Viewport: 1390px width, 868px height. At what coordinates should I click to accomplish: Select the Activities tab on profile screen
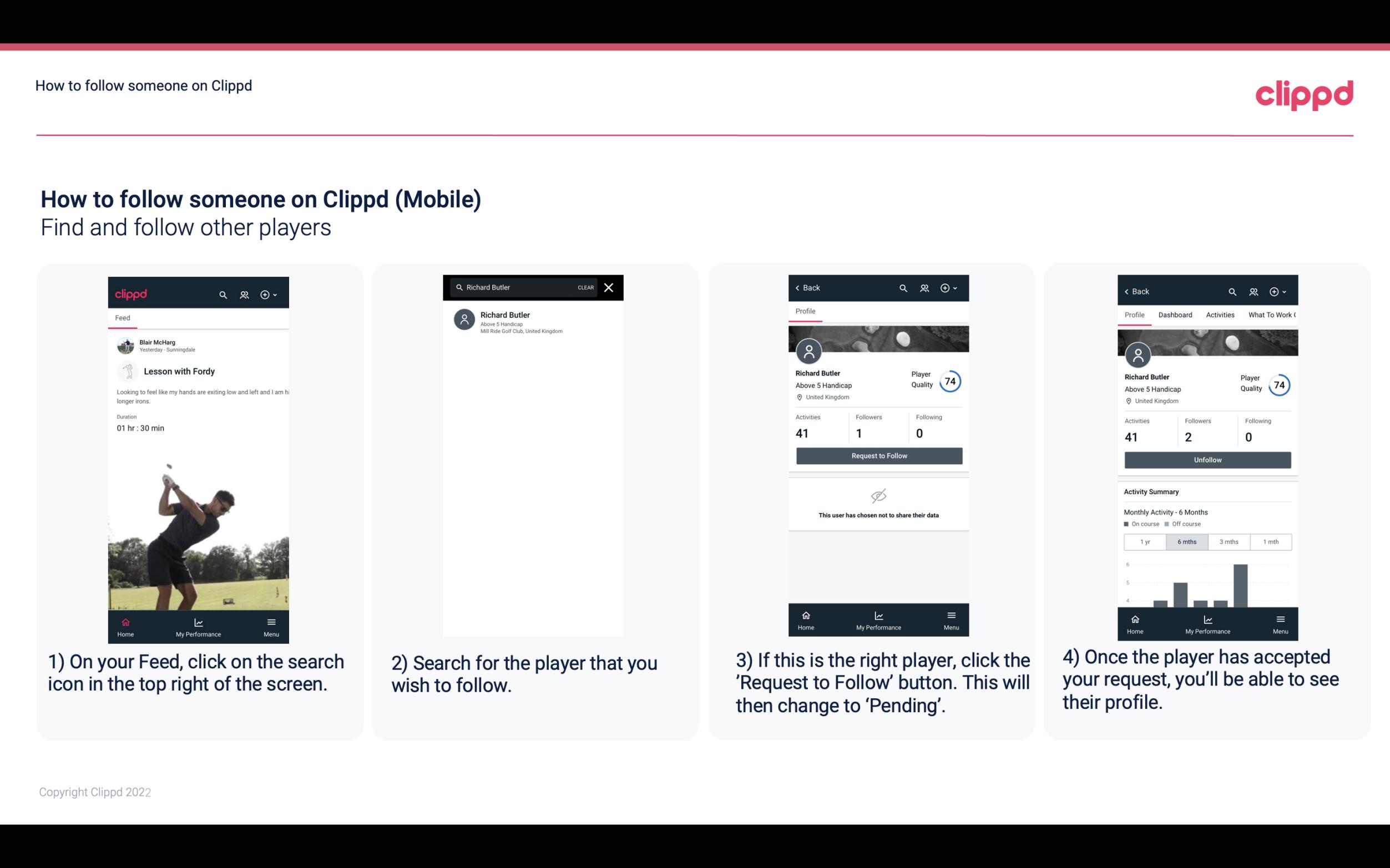coord(1221,314)
